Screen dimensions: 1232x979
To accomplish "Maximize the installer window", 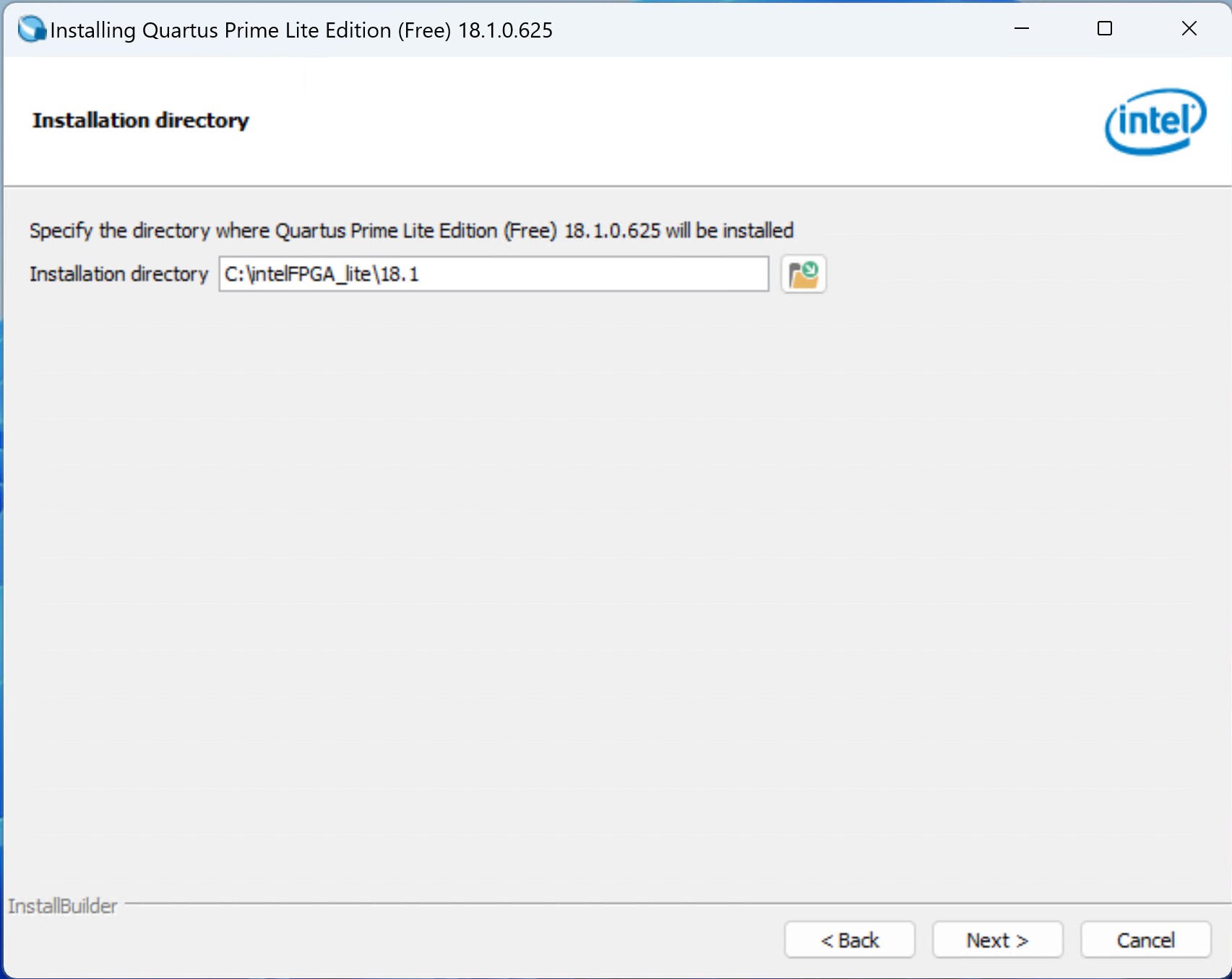I will click(1105, 29).
